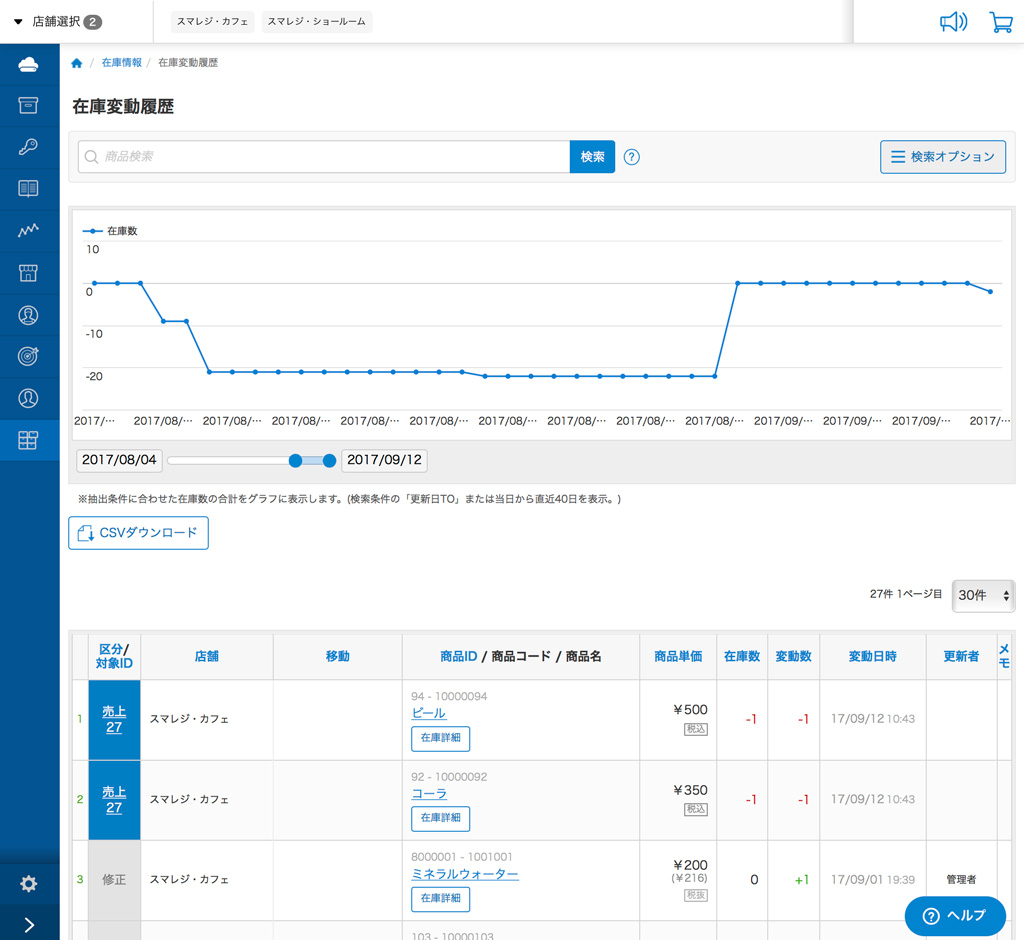
Task: Open the staff user circle sidebar icon
Action: point(28,398)
